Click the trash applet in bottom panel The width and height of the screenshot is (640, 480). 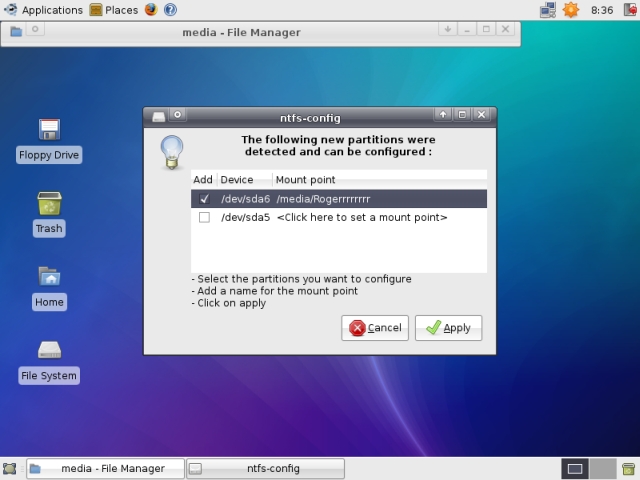(629, 468)
